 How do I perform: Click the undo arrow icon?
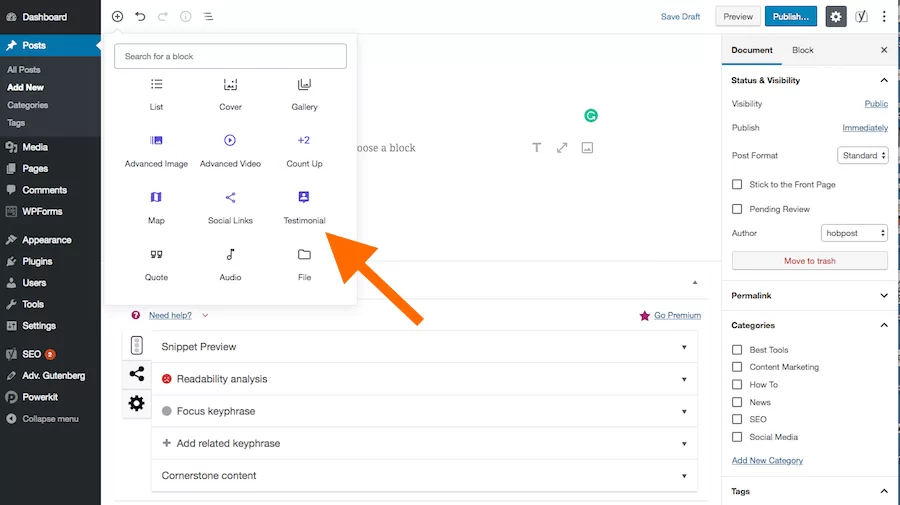140,17
